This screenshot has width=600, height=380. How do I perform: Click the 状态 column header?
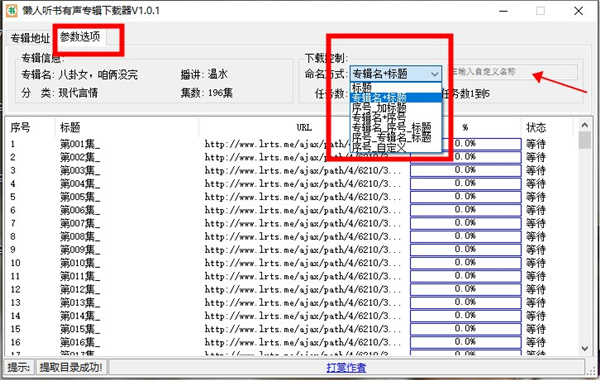(536, 127)
